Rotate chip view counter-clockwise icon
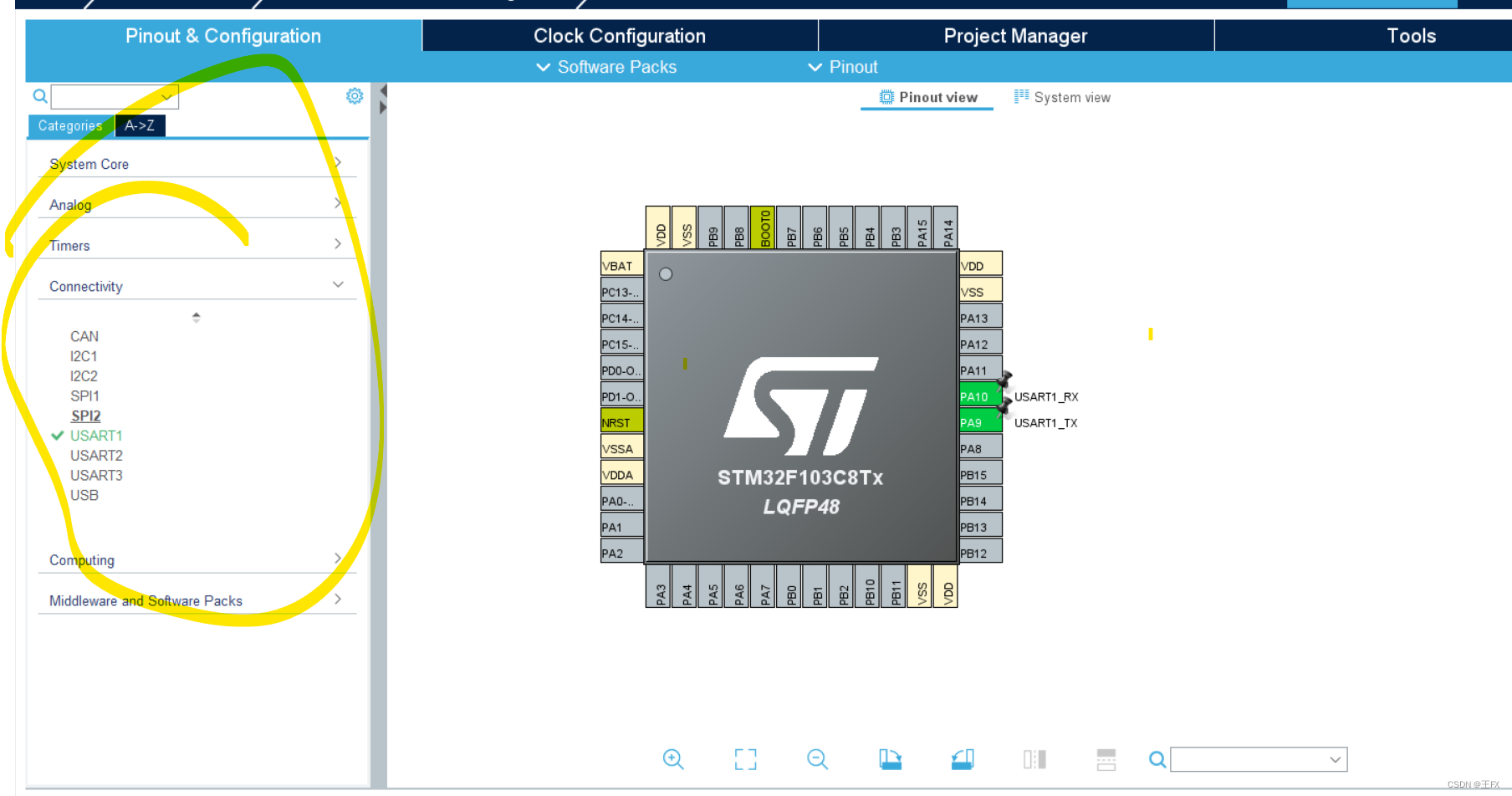1512x796 pixels. pyautogui.click(x=963, y=759)
